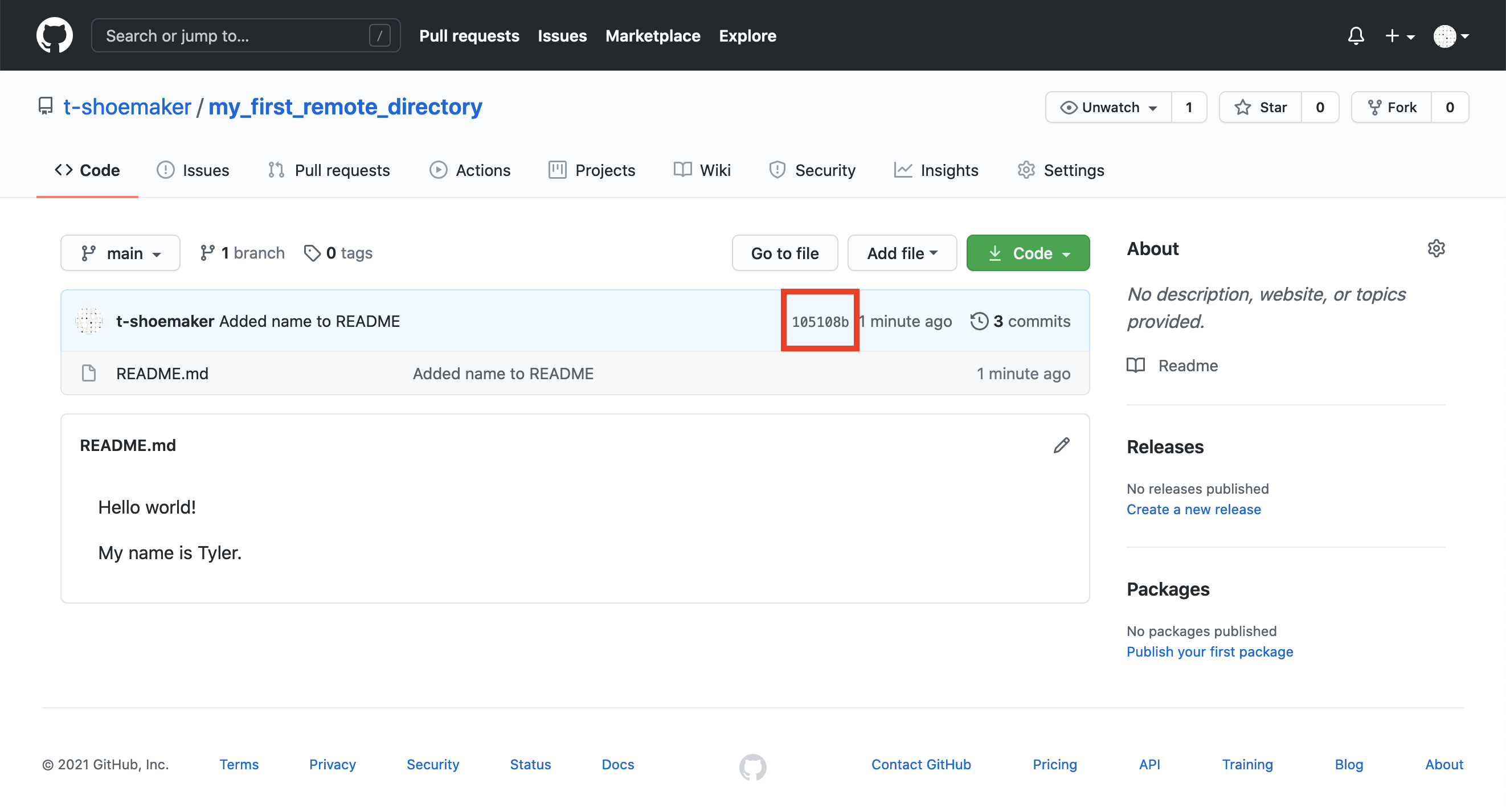The image size is (1506, 812).
Task: Click Go to file button
Action: coord(784,253)
